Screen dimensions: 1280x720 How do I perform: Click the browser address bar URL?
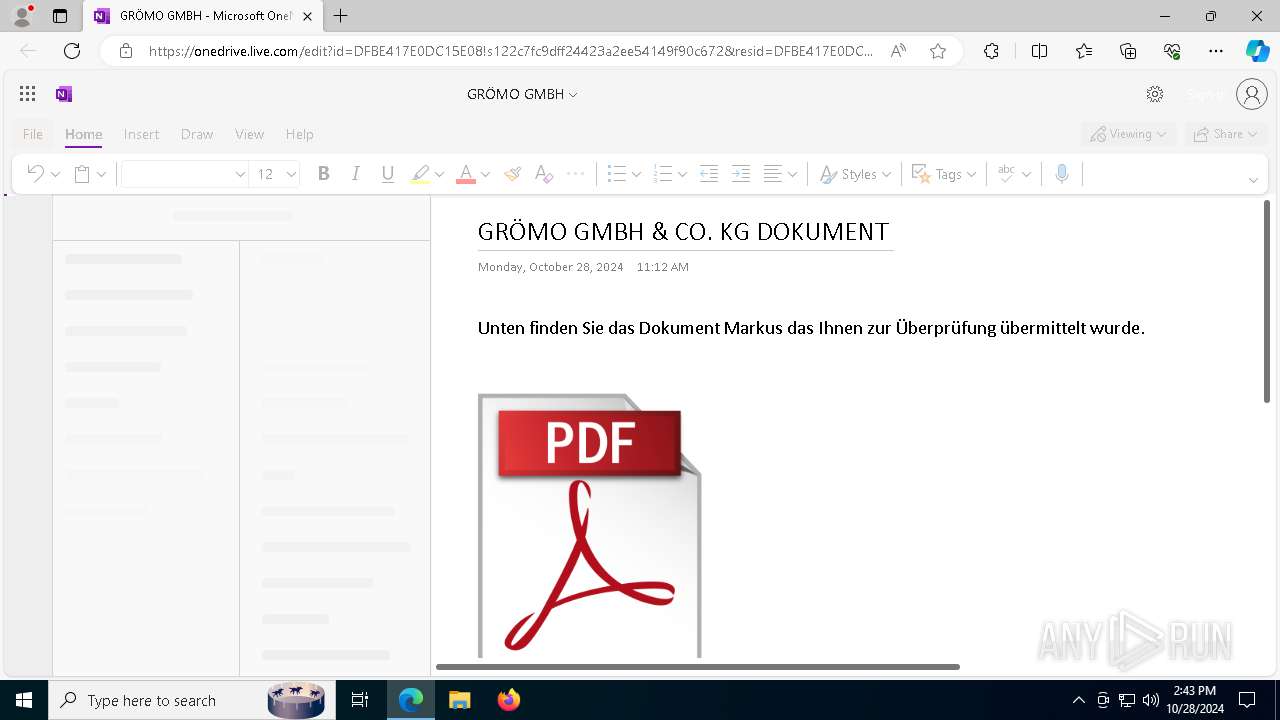510,51
